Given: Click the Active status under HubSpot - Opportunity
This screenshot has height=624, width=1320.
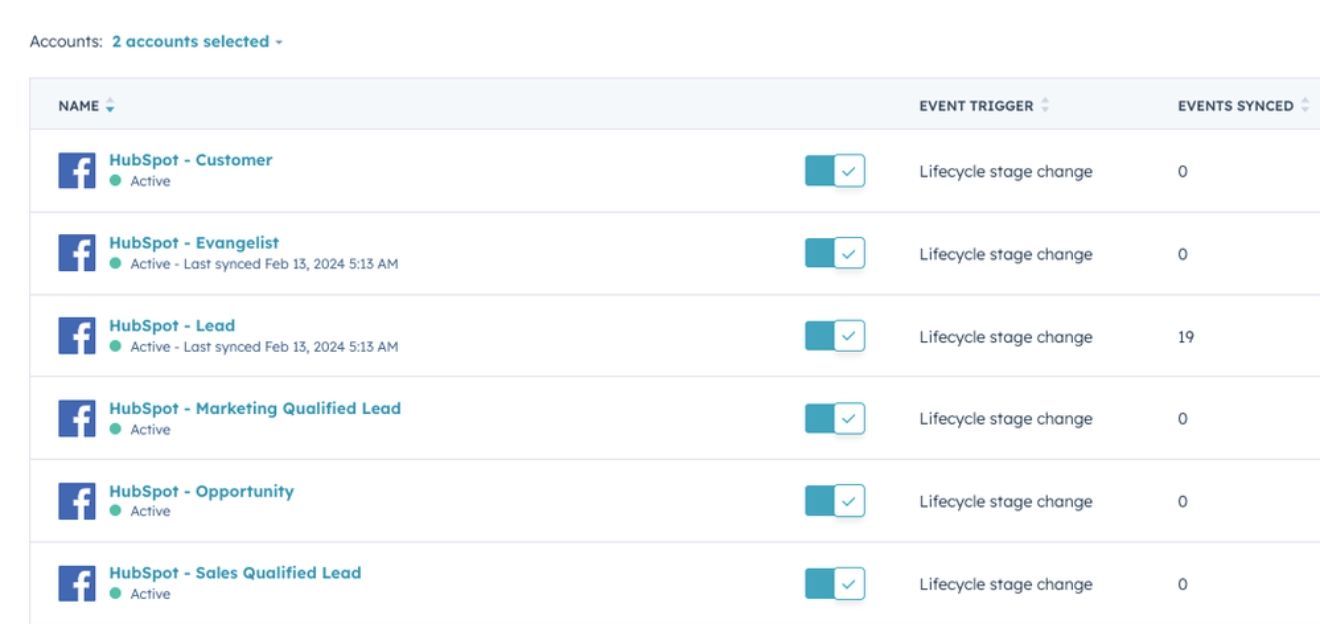Looking at the screenshot, I should coord(150,511).
